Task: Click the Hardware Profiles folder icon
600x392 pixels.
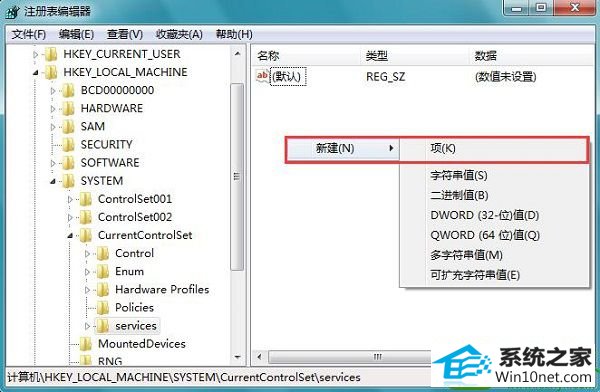Action: click(103, 290)
